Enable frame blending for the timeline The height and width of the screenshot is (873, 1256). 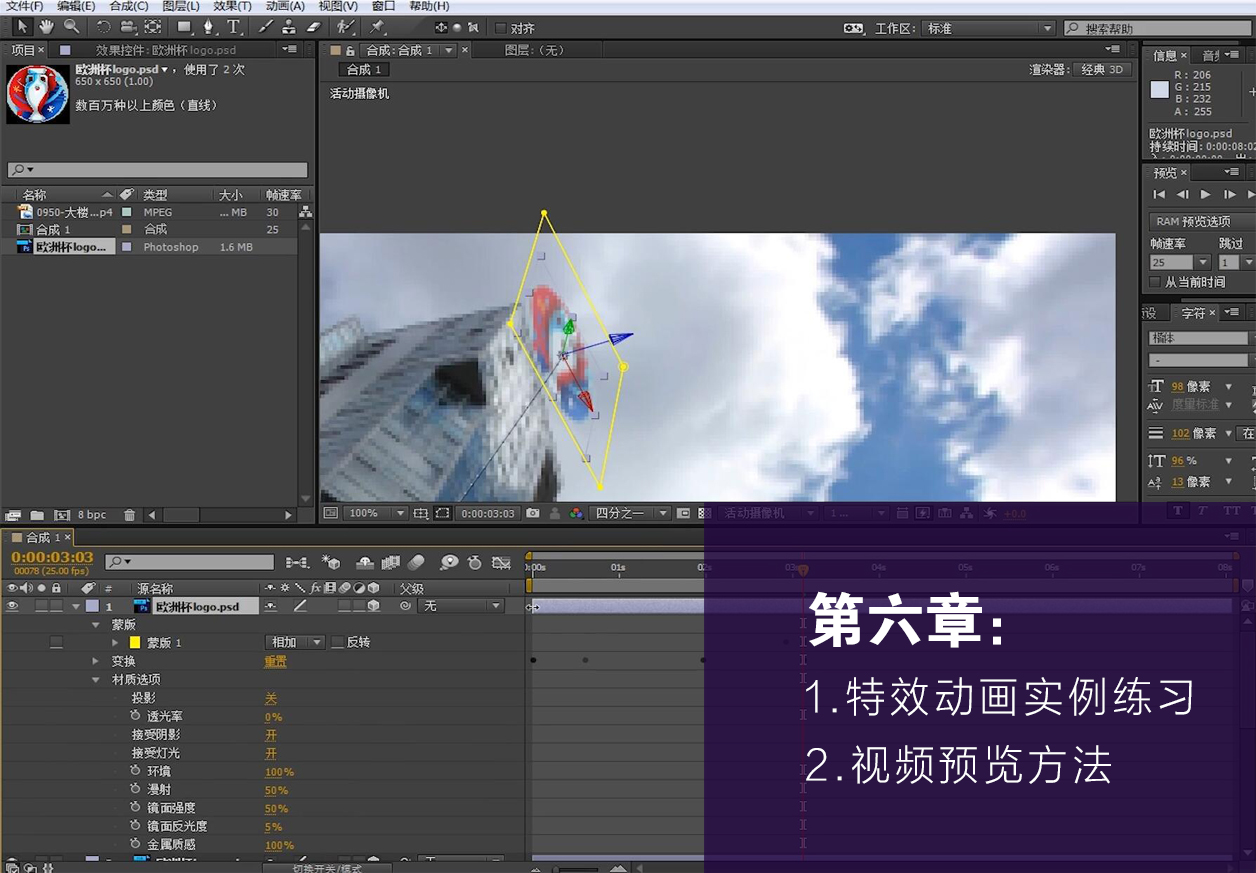(391, 563)
